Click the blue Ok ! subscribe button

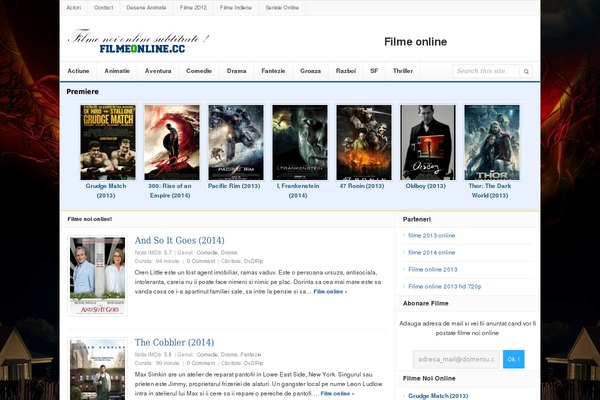[x=514, y=359]
